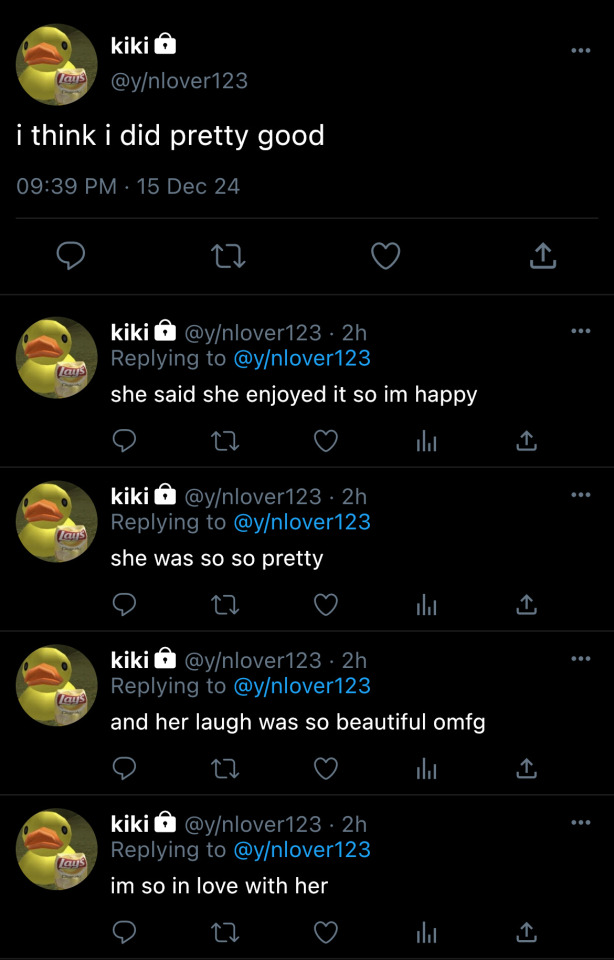This screenshot has width=614, height=960.
Task: Open the 09:39 PM · 15 Dec 24 timestamp
Action: pos(128,186)
